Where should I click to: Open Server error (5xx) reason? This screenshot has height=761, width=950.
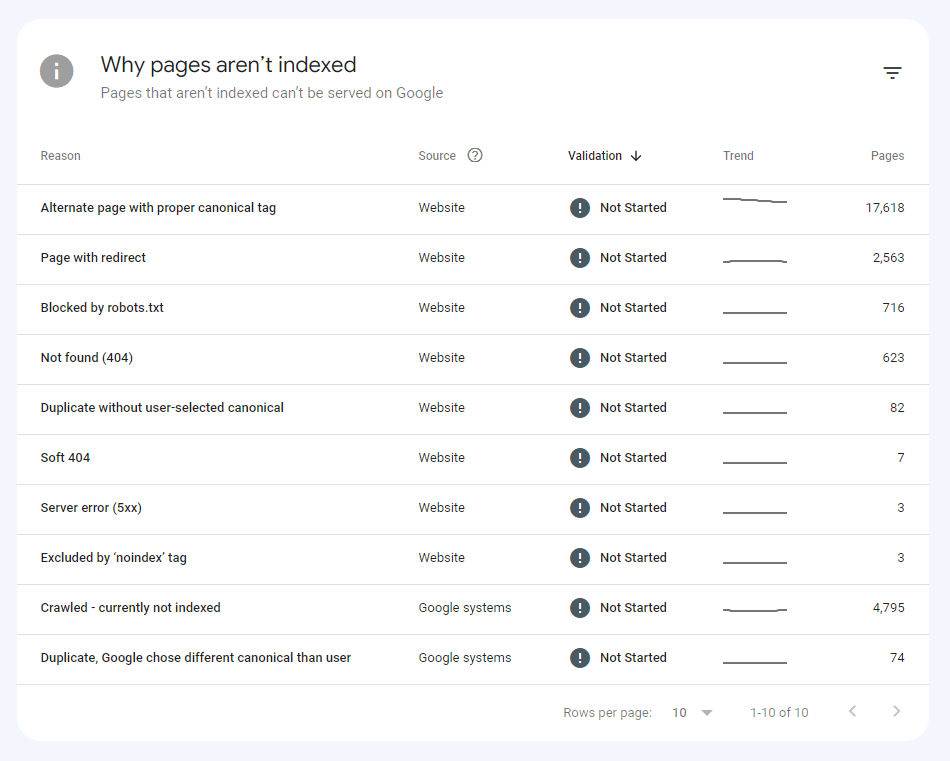click(x=91, y=508)
